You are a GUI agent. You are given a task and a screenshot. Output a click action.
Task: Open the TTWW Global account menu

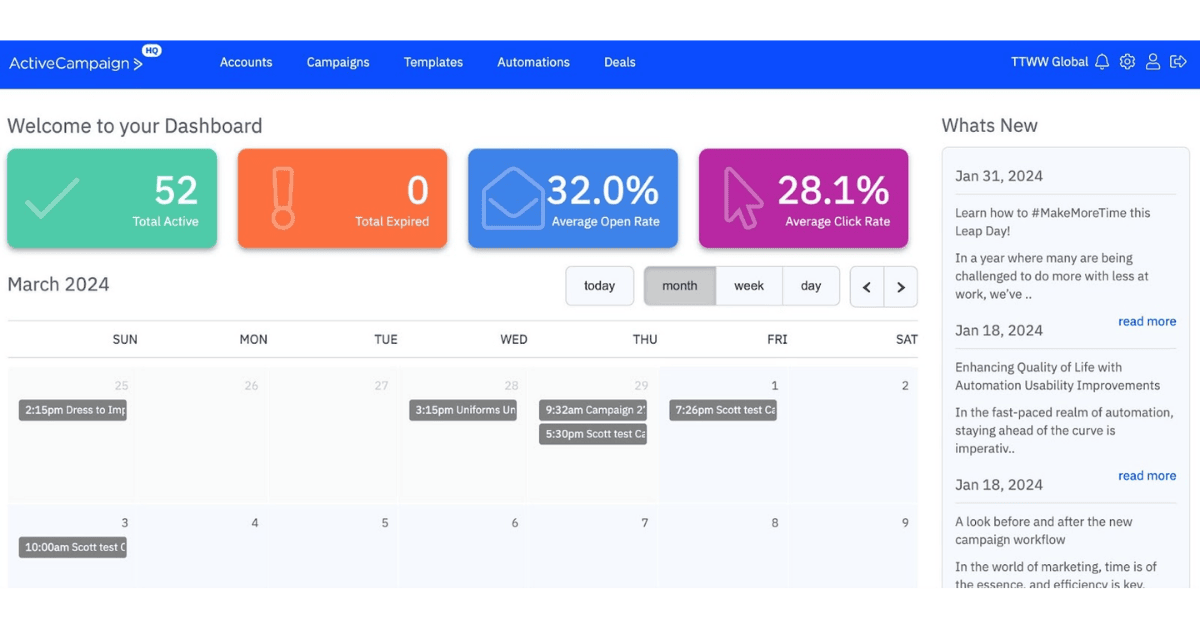1051,62
